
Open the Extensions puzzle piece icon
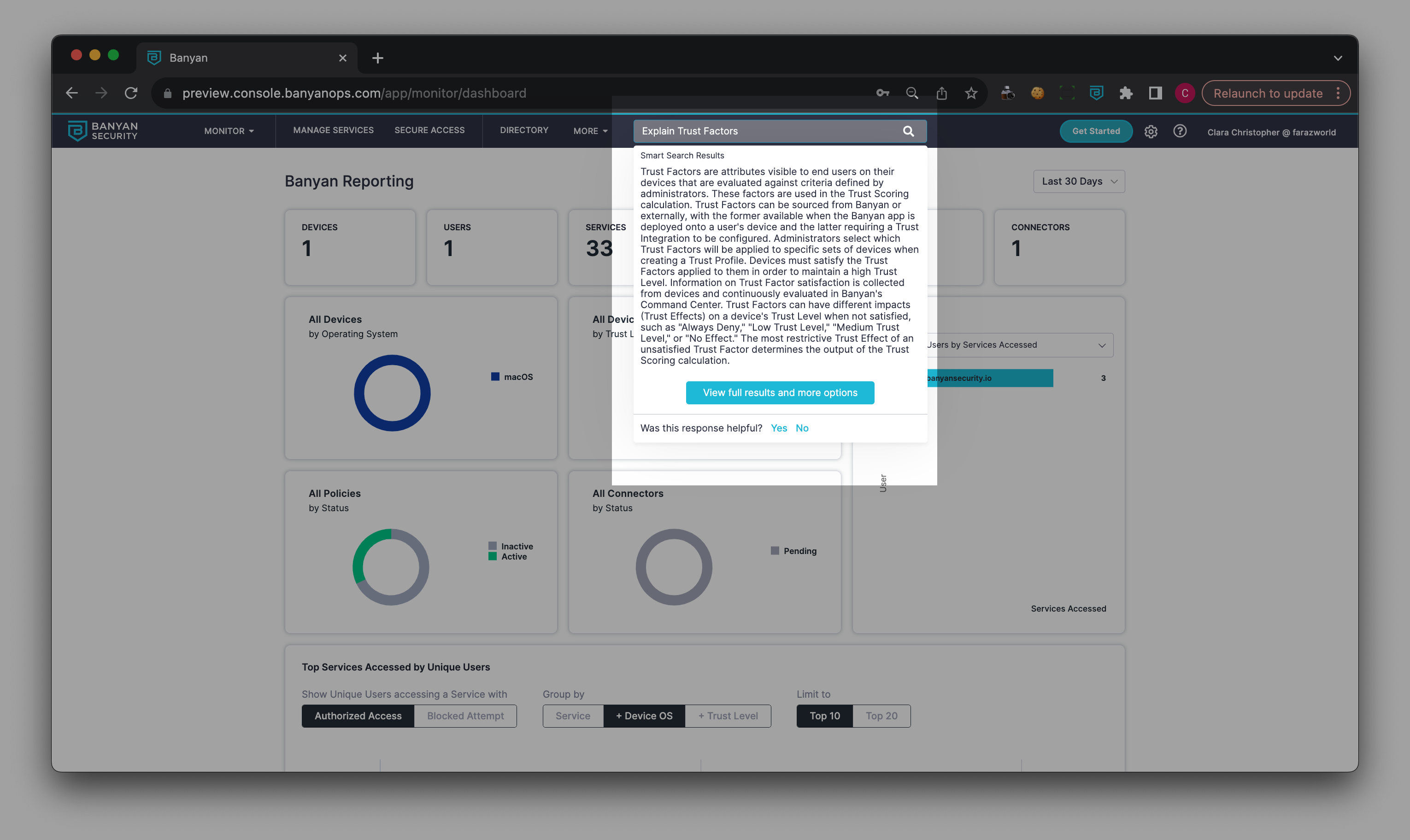tap(1126, 93)
